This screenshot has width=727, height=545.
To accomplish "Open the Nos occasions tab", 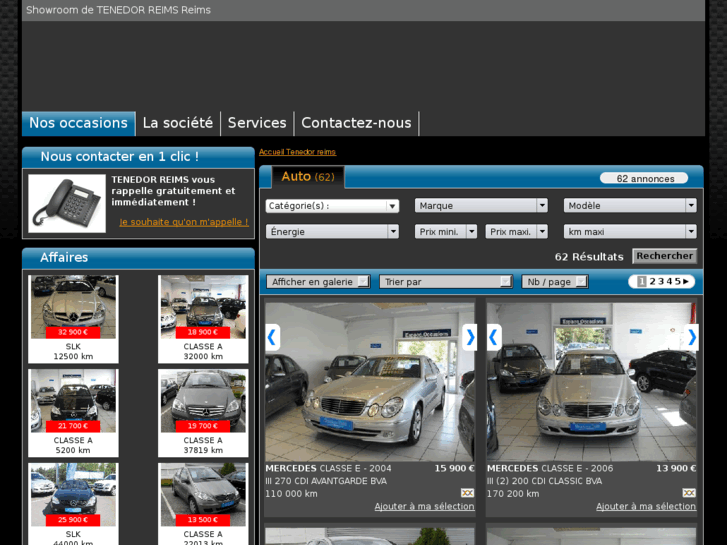I will tap(78, 123).
